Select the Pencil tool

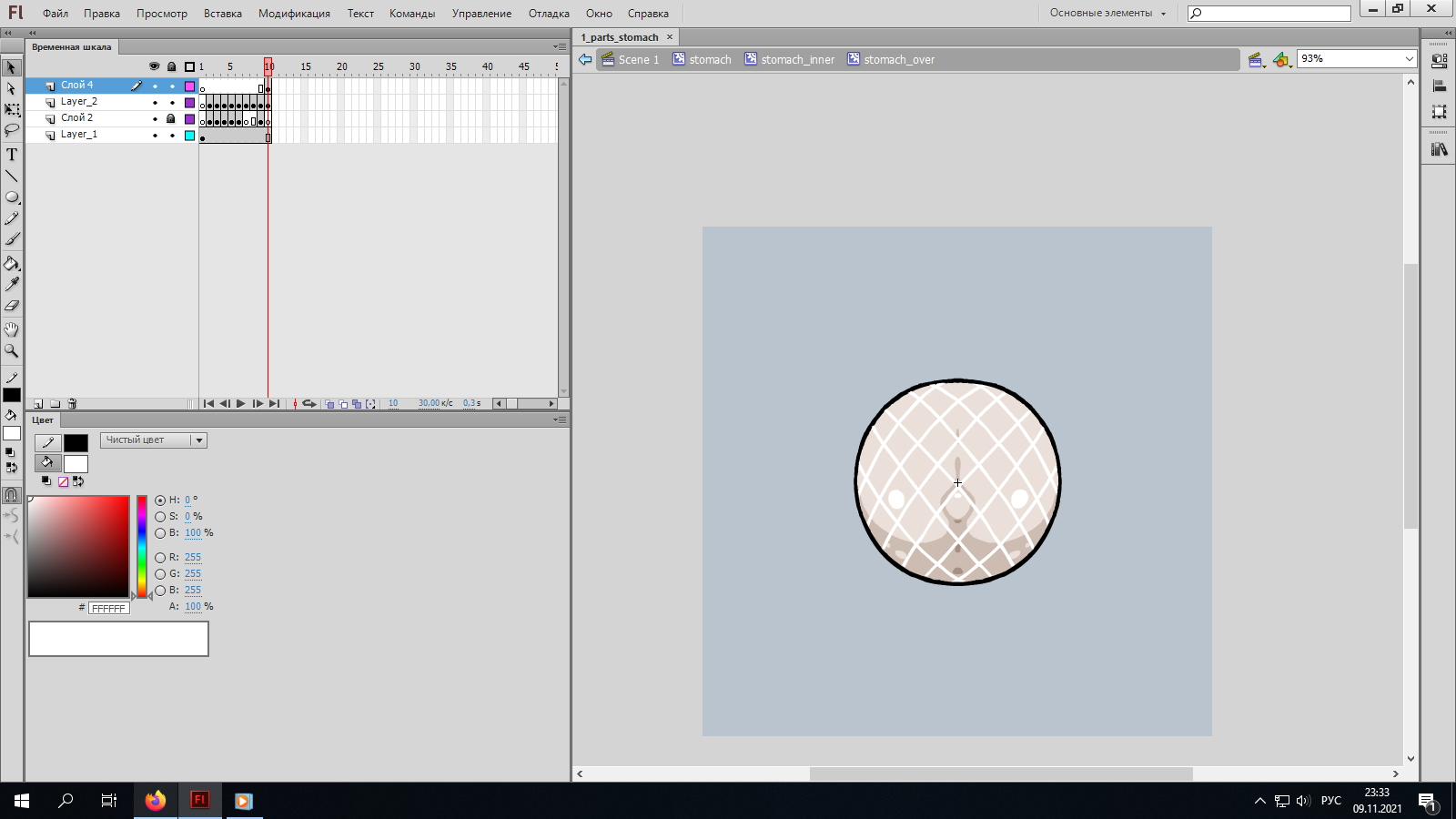point(12,218)
